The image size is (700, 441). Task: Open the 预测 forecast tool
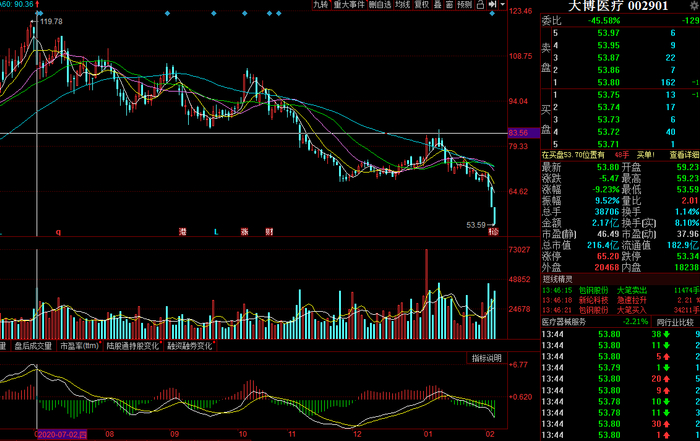point(465,5)
